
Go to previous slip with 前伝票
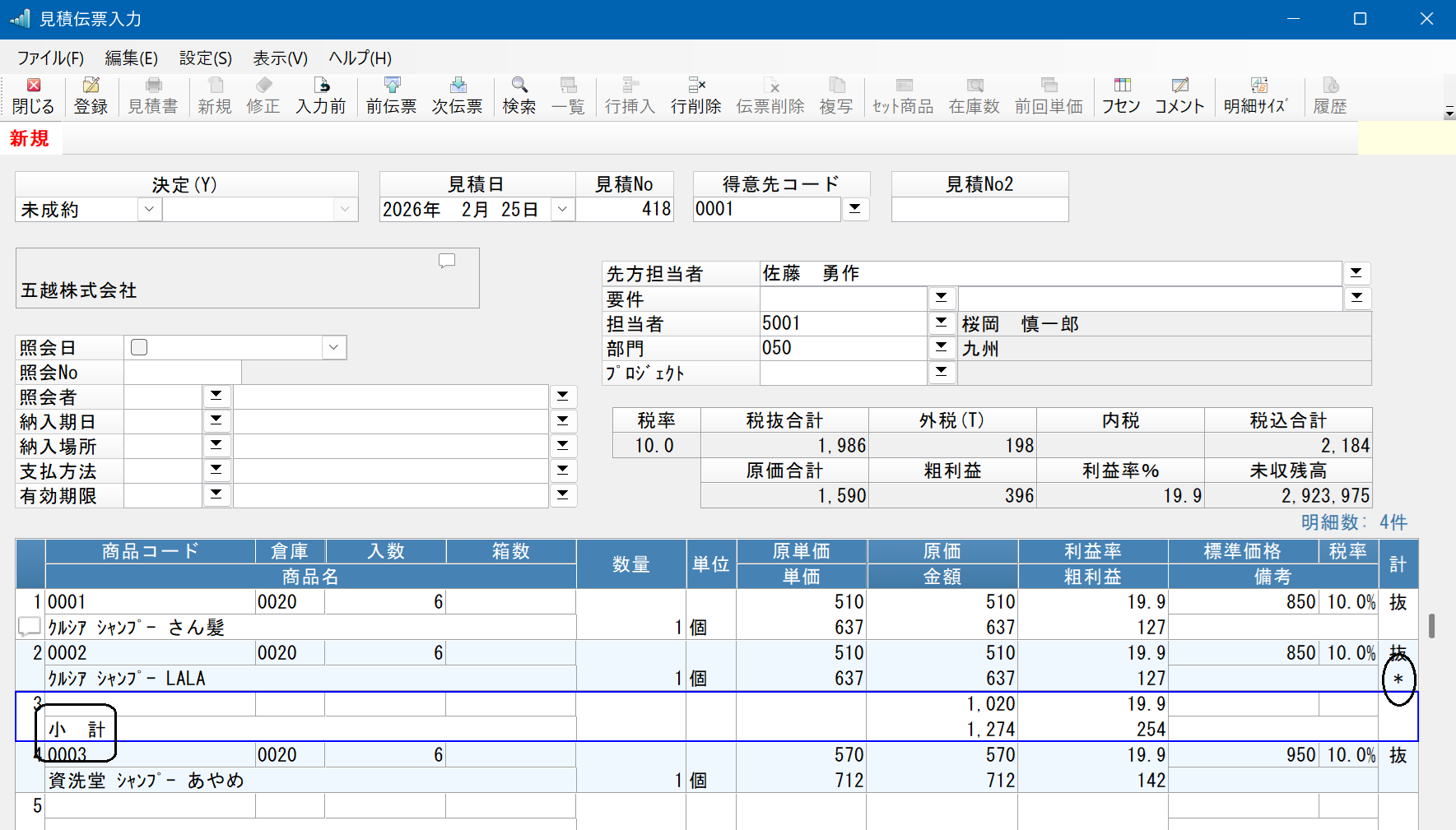(392, 96)
